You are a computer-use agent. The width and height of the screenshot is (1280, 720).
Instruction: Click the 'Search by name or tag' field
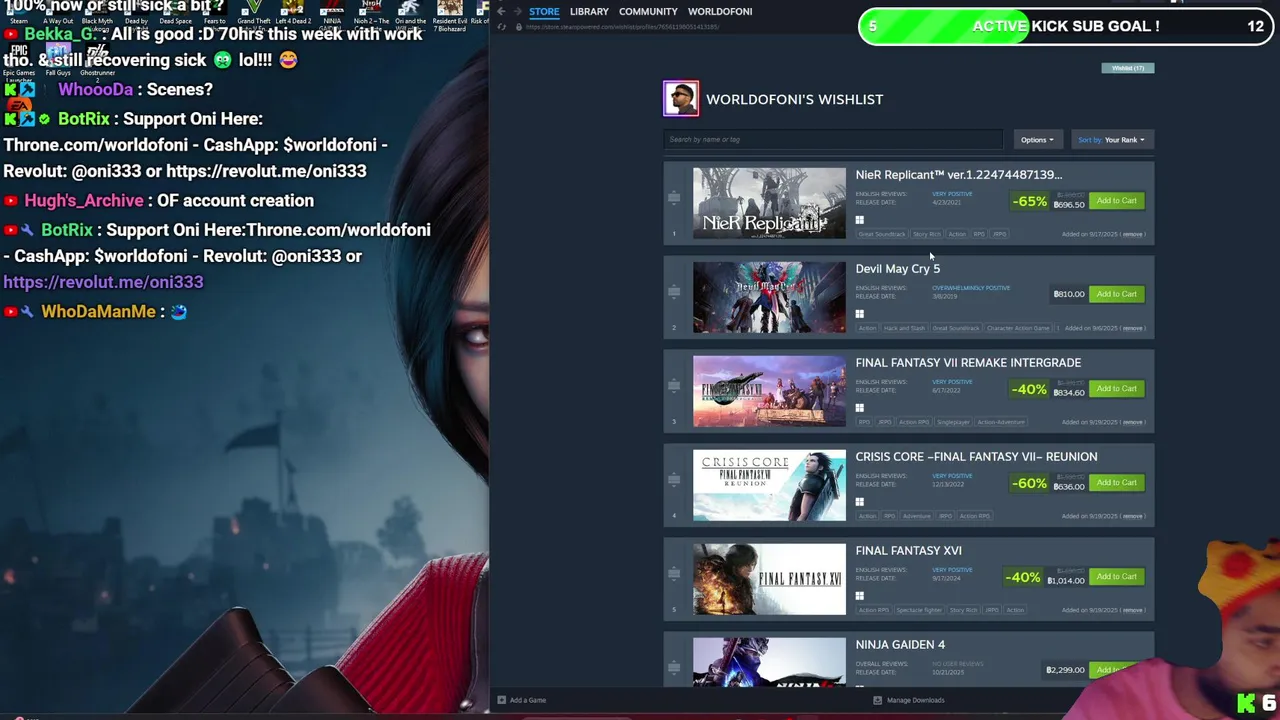(x=833, y=140)
